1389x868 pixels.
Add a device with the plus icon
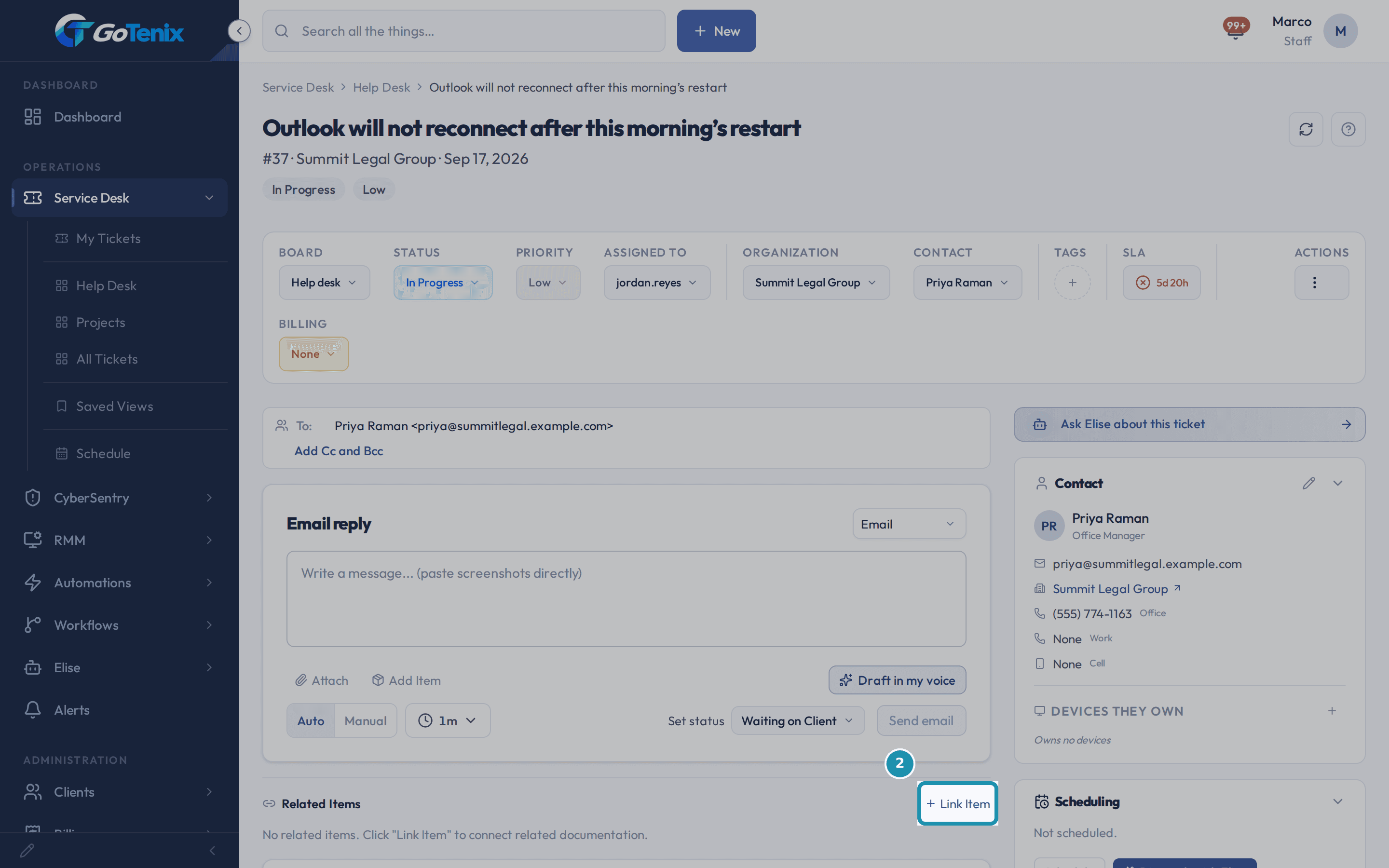coord(1332,711)
